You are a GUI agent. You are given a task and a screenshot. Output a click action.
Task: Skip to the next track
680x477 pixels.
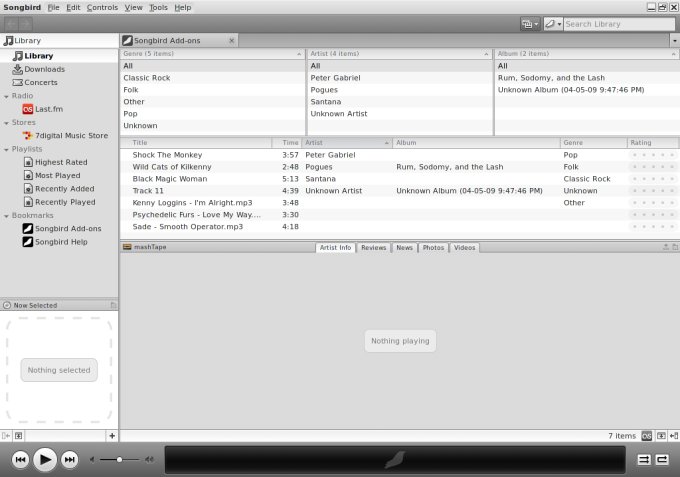tap(69, 459)
